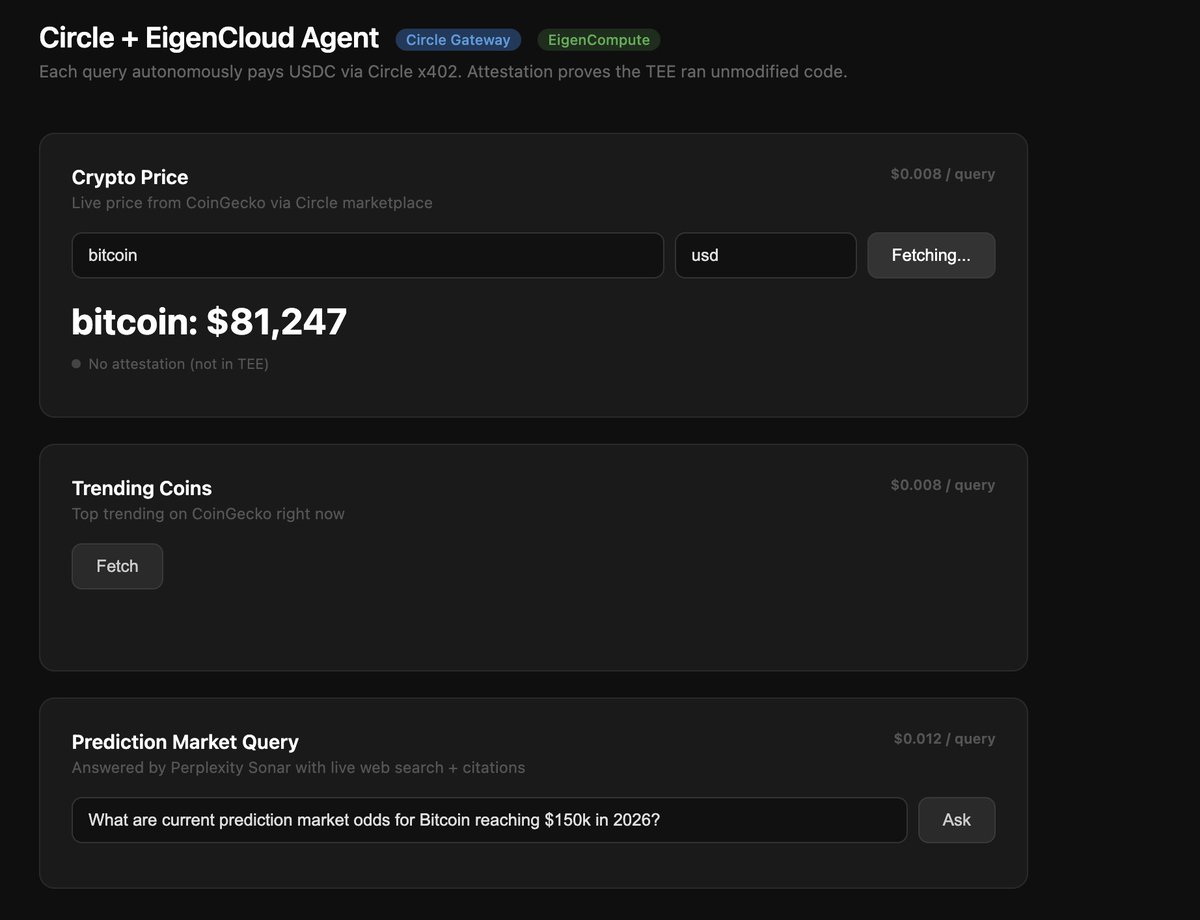Click 'Top trending on CoinGecko right now' text
Screen dimensions: 1200x920
coord(208,514)
